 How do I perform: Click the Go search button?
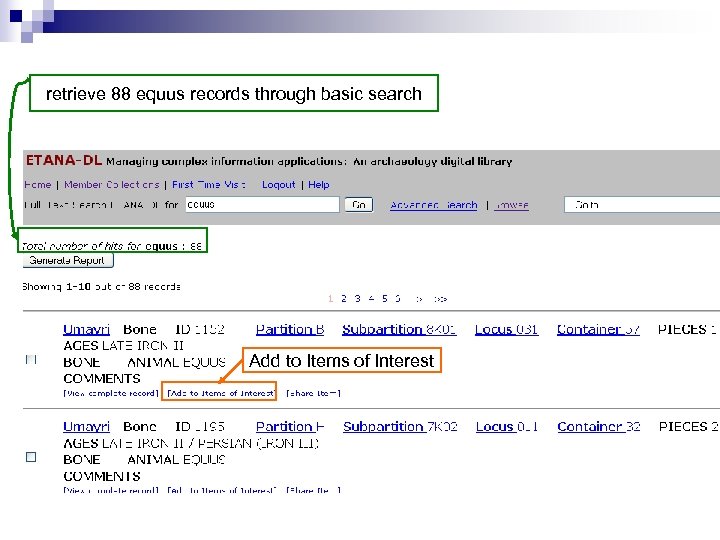pyautogui.click(x=359, y=205)
